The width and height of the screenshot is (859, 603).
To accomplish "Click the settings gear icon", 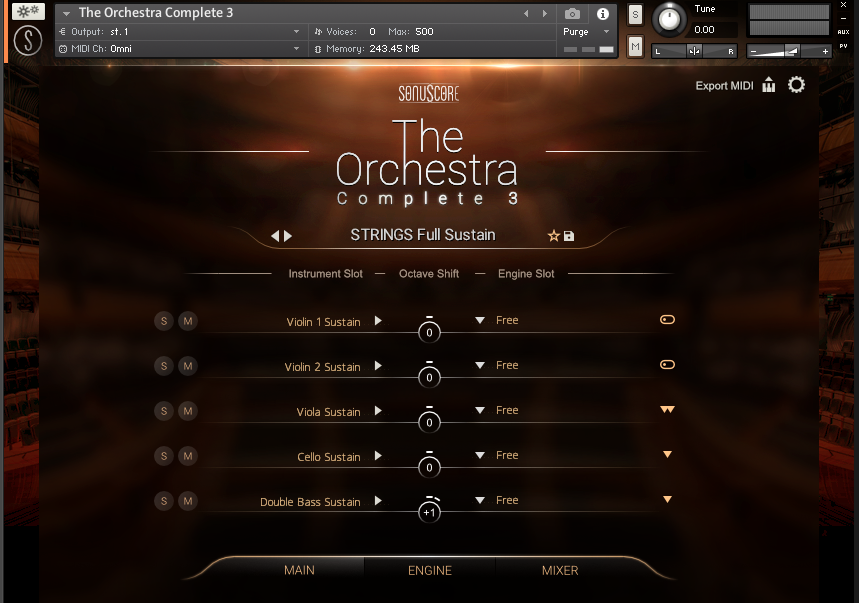I will (796, 85).
